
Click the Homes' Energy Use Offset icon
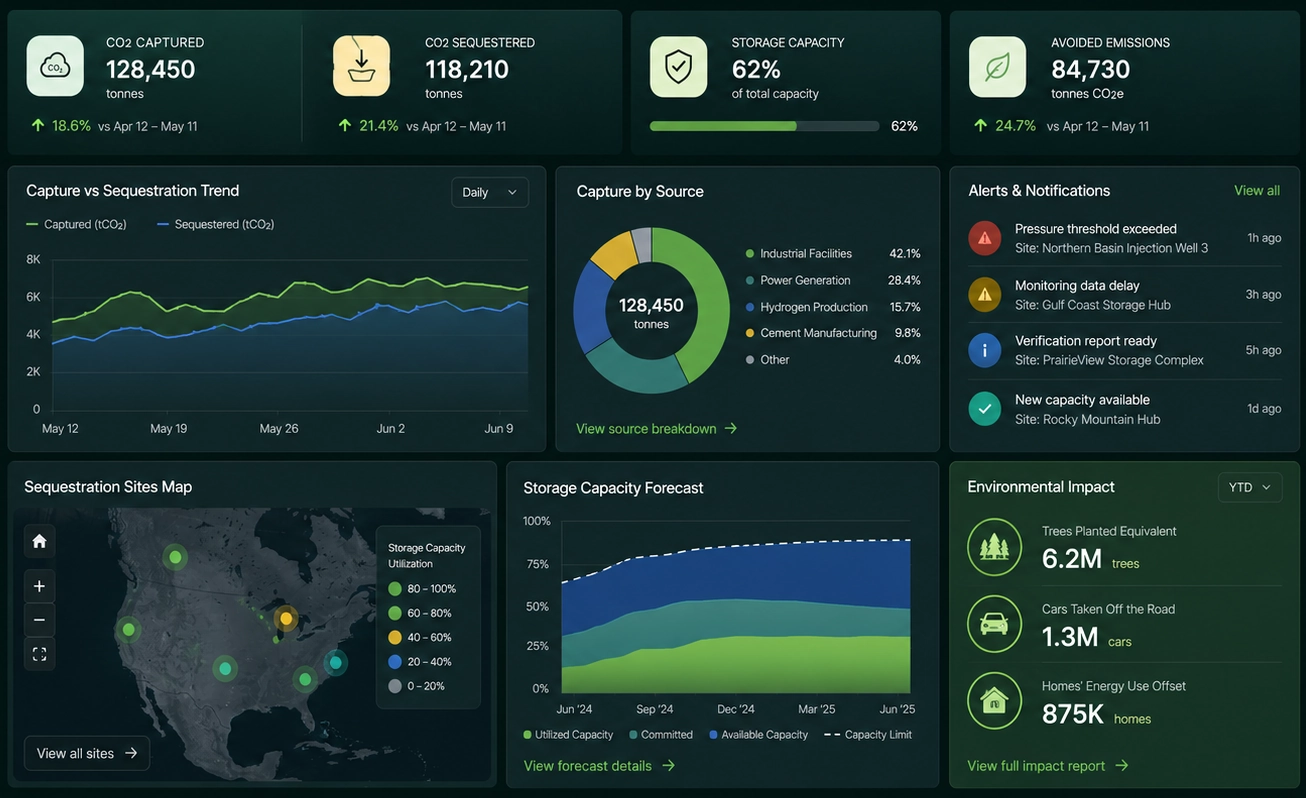[994, 701]
